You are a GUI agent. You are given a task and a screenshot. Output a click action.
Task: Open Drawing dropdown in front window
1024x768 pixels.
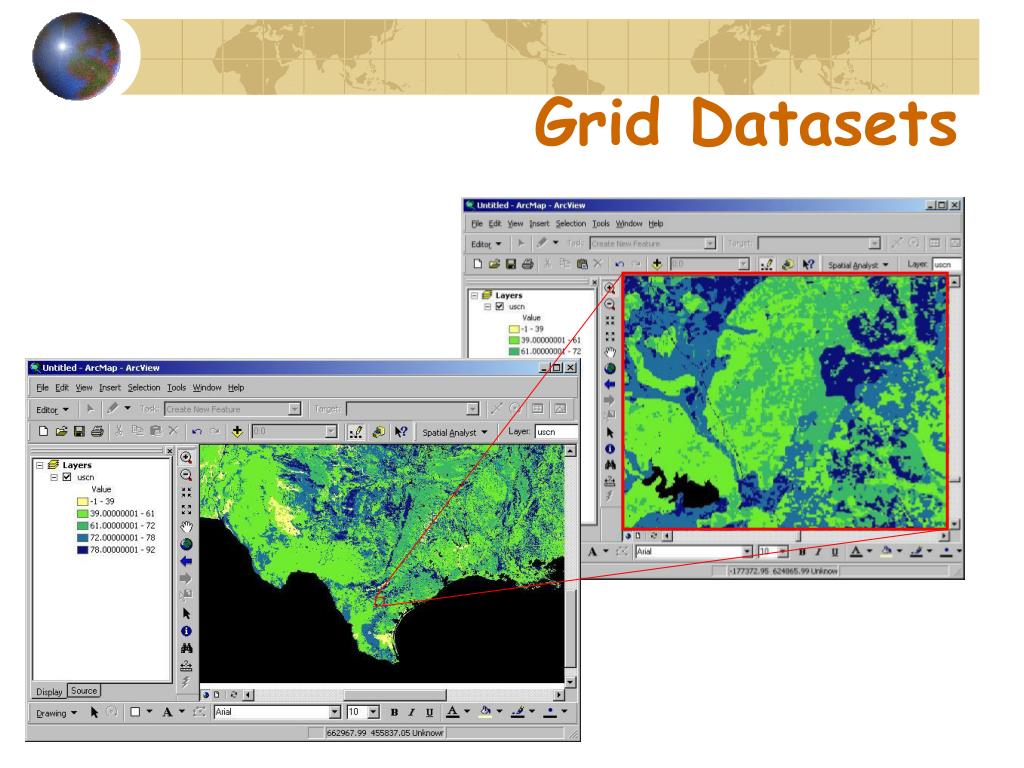pyautogui.click(x=56, y=713)
